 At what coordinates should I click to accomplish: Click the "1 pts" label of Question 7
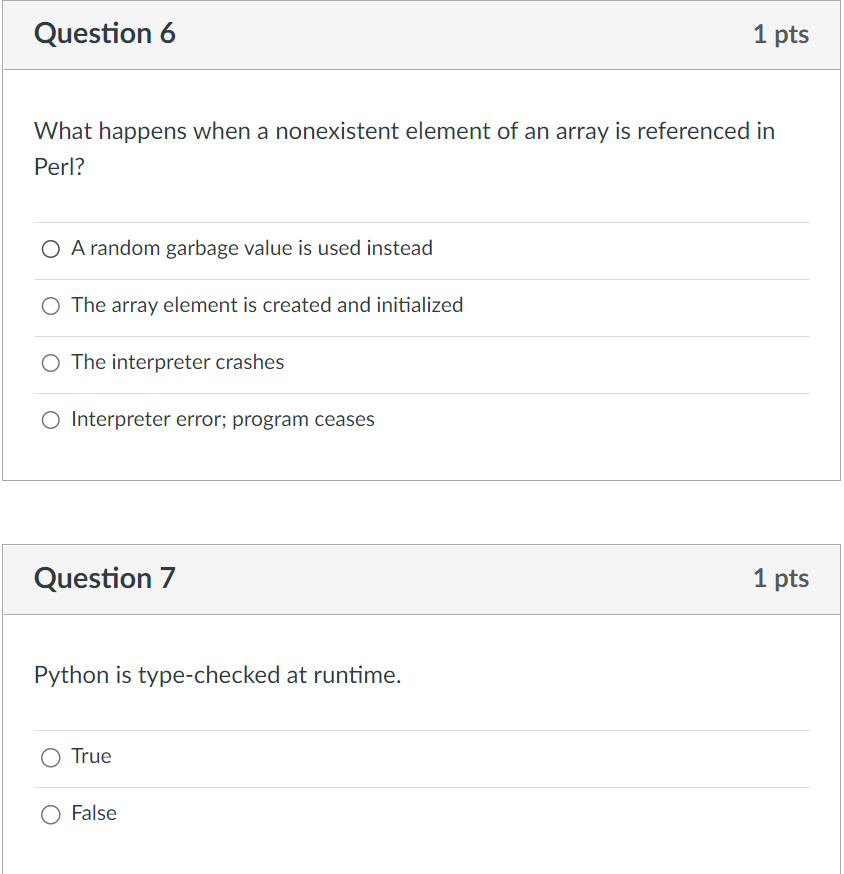(781, 578)
